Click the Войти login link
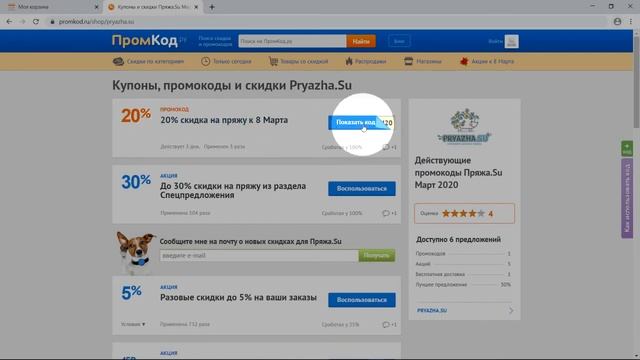Image resolution: width=640 pixels, height=360 pixels. [x=495, y=41]
